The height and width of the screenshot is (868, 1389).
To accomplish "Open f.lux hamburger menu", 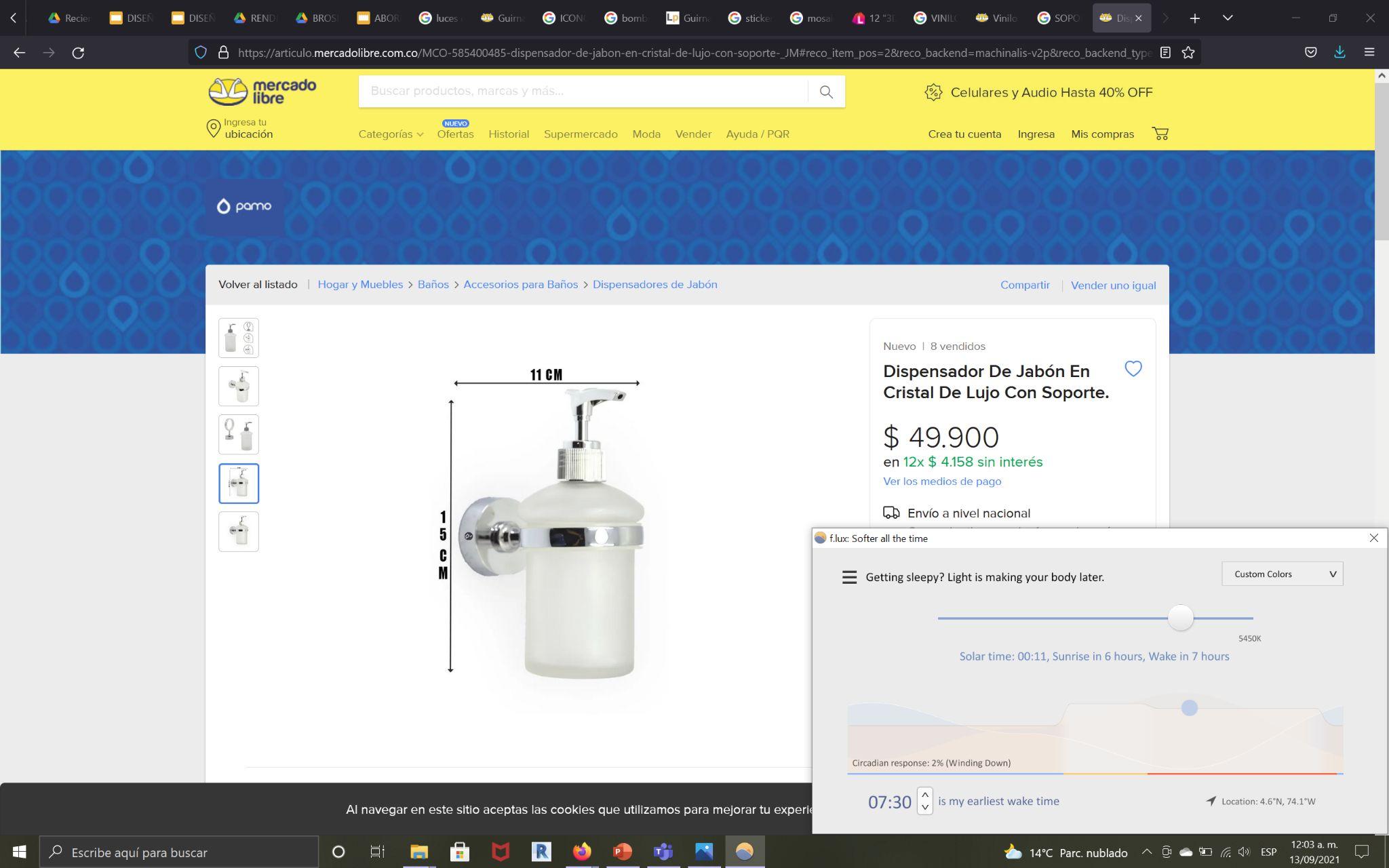I will 849,577.
